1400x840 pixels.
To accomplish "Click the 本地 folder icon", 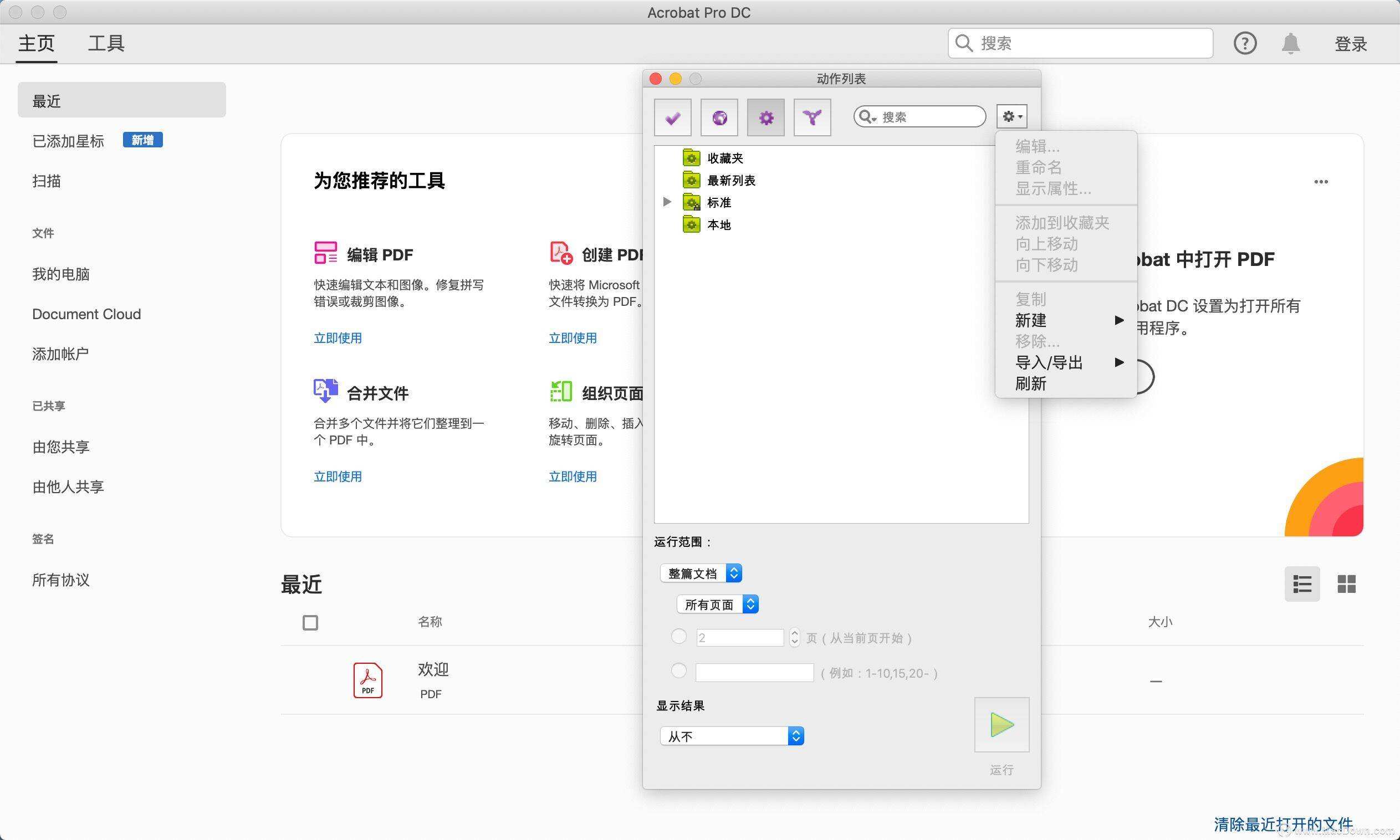I will tap(691, 224).
